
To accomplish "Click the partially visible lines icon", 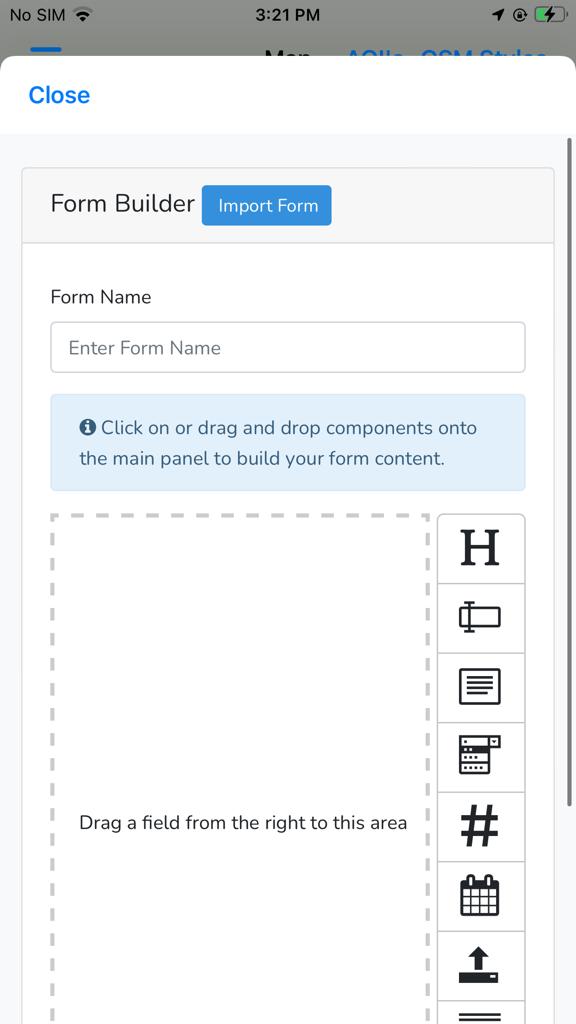I will tap(481, 1013).
